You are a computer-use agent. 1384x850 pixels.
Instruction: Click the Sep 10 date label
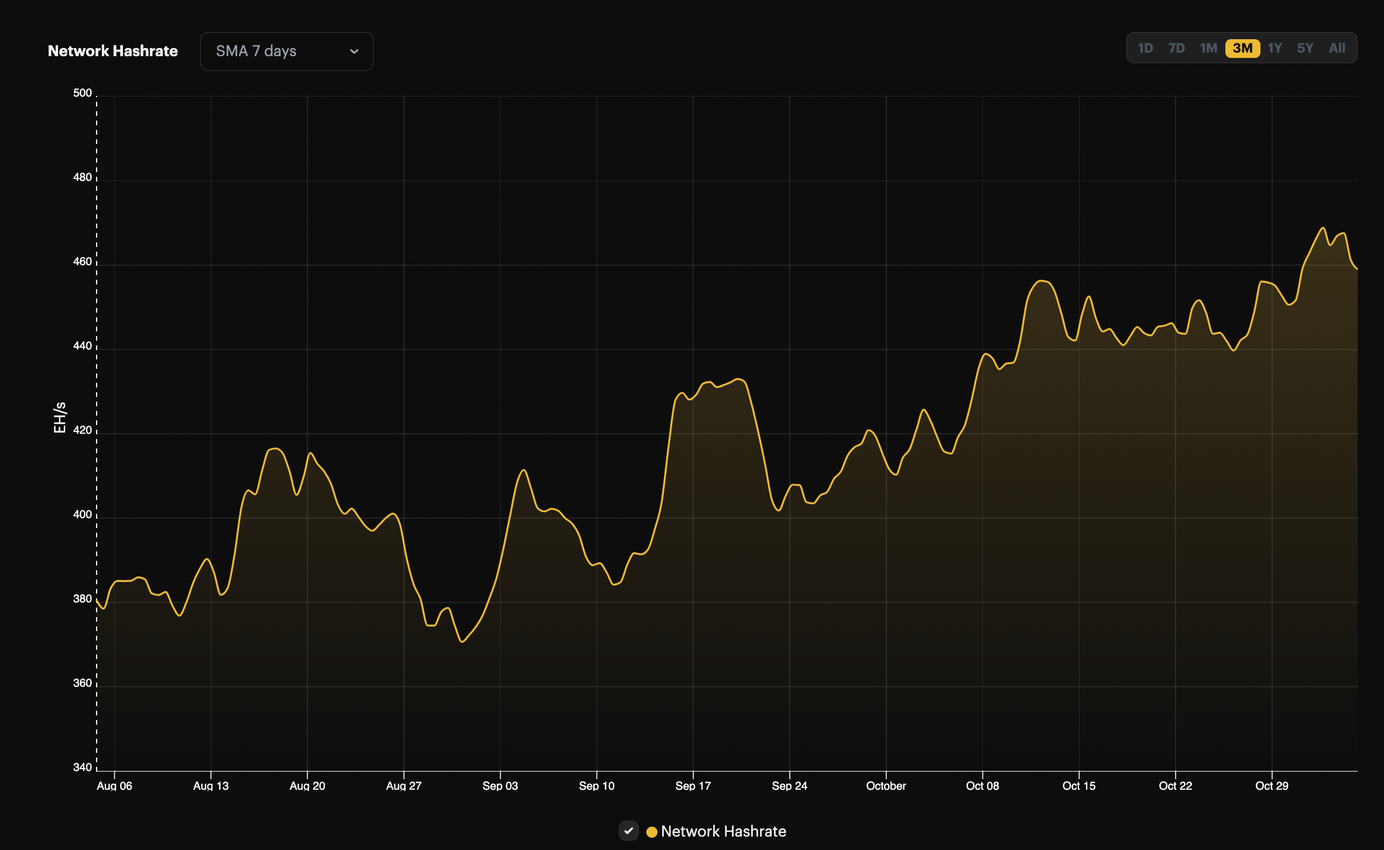point(597,786)
